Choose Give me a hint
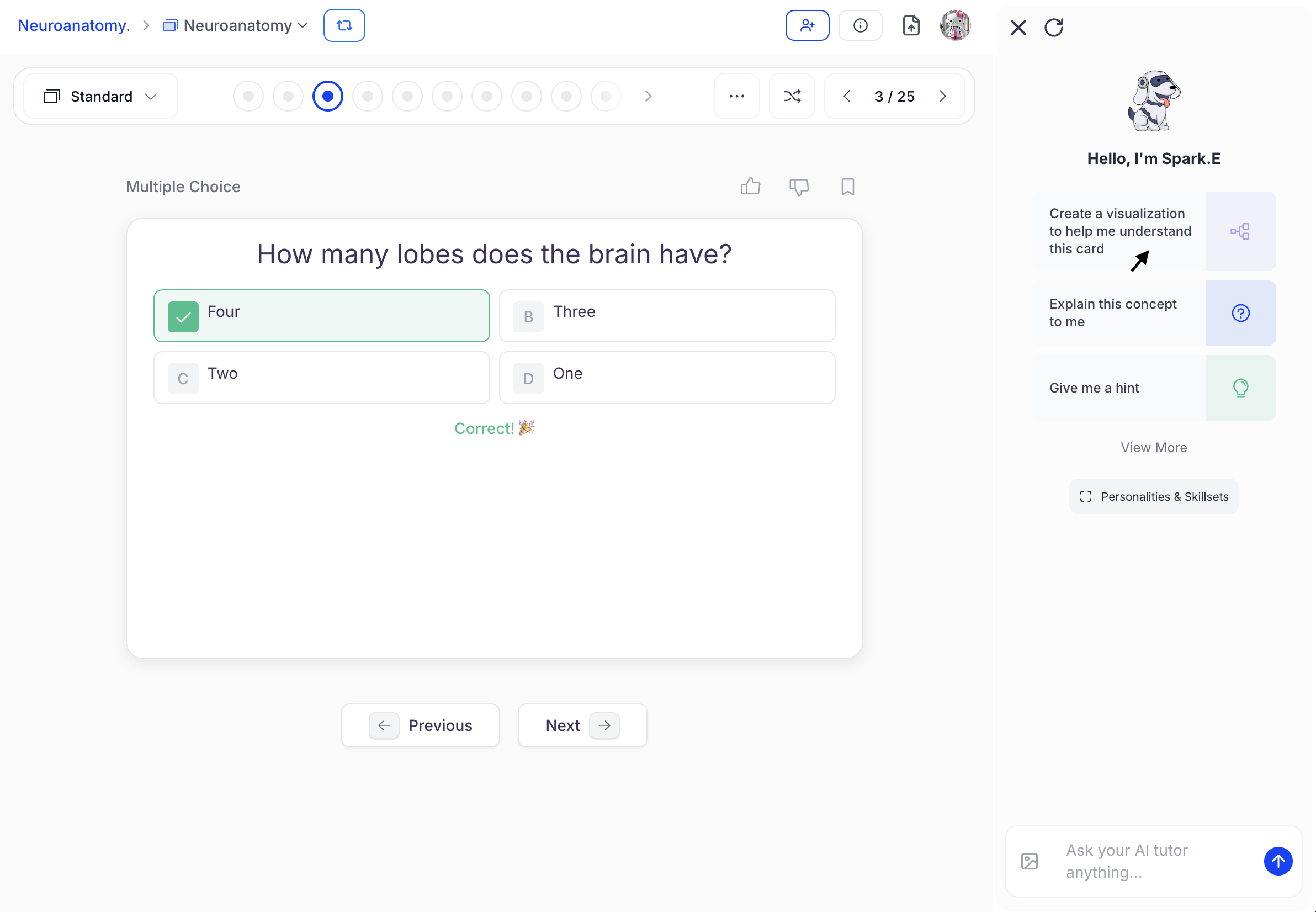Screen dimensions: 1316x912 (x=1153, y=388)
